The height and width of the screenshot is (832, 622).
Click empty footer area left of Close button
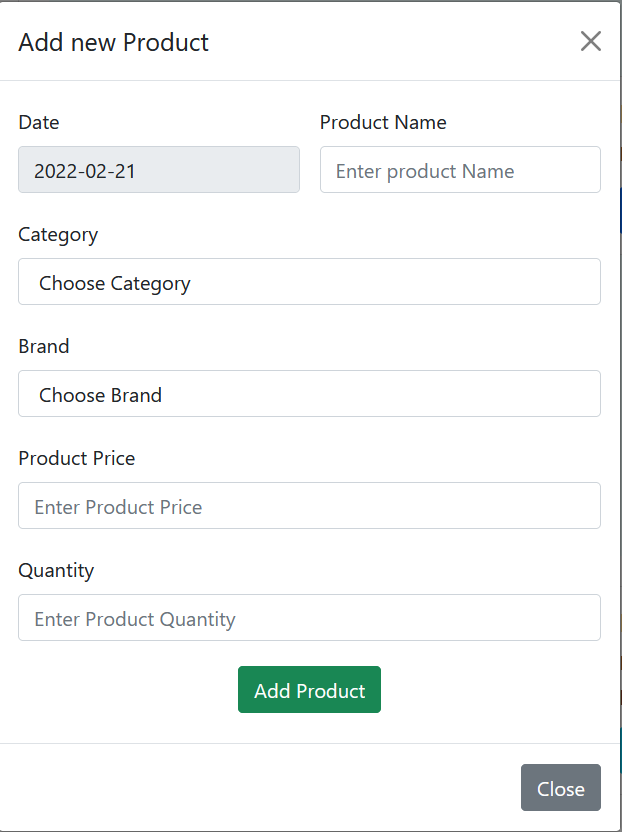[260, 788]
